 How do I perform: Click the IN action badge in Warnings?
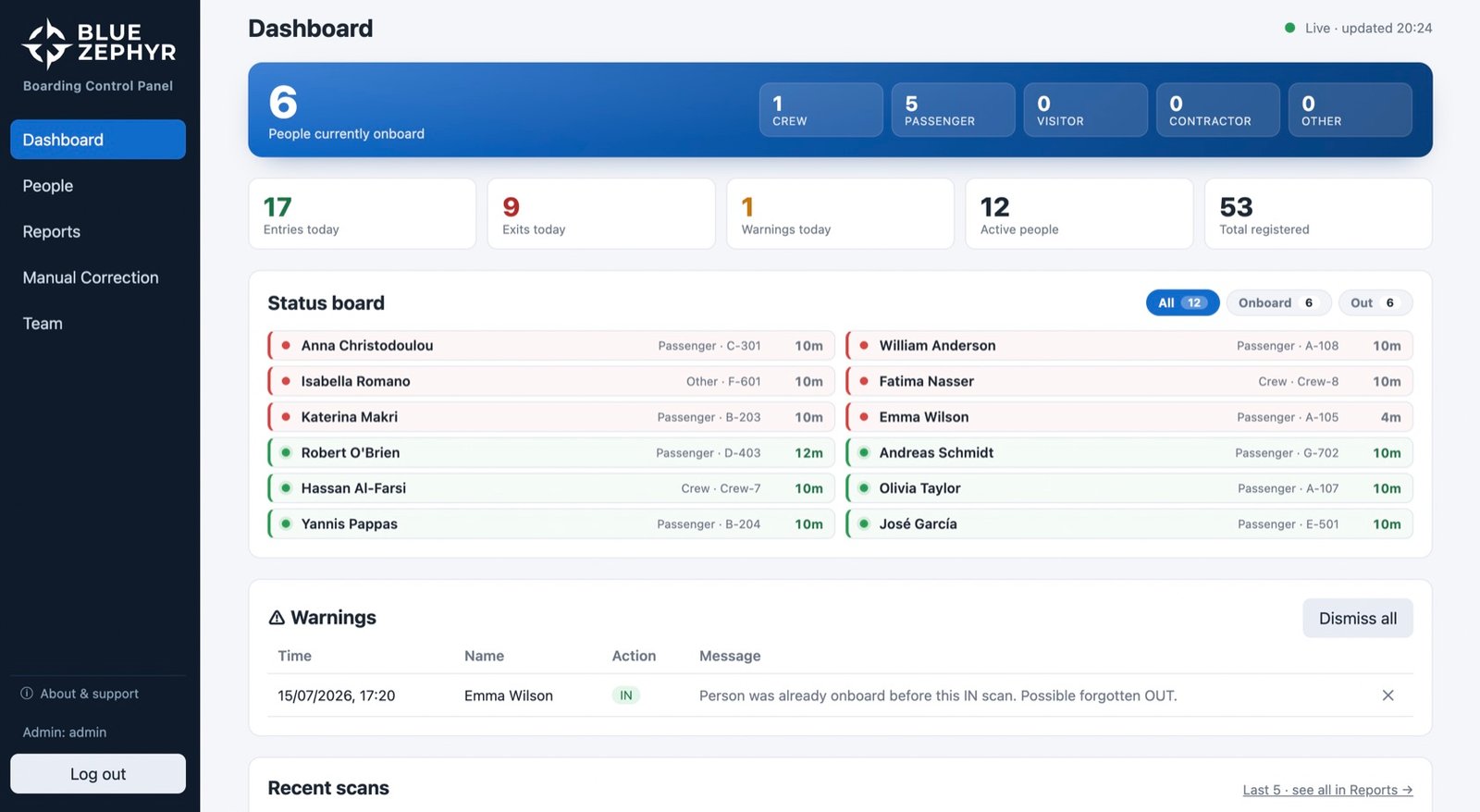626,695
